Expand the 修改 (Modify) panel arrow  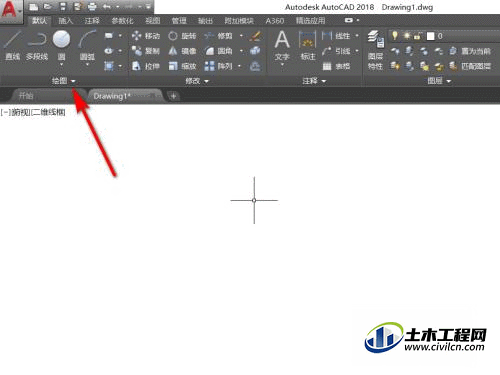coord(207,81)
